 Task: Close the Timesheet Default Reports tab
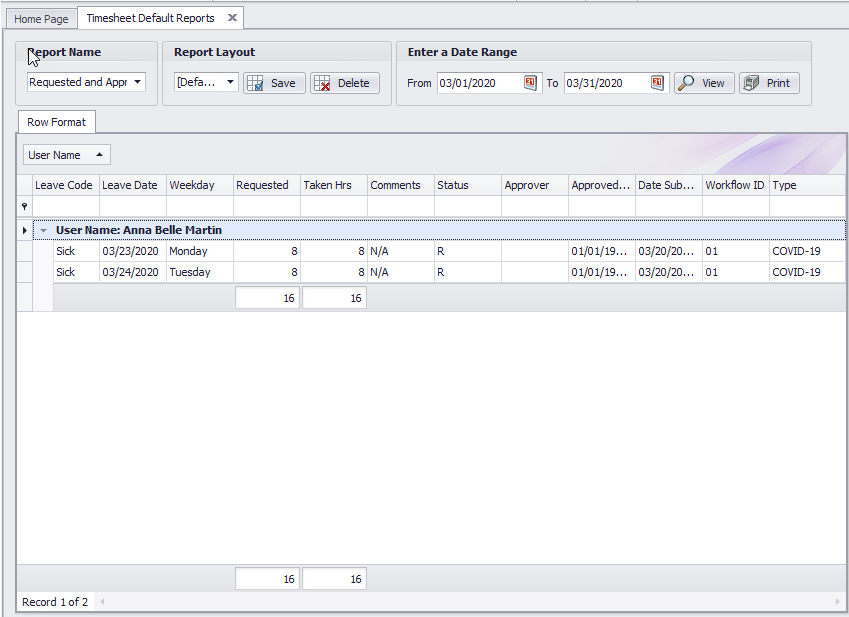[232, 18]
